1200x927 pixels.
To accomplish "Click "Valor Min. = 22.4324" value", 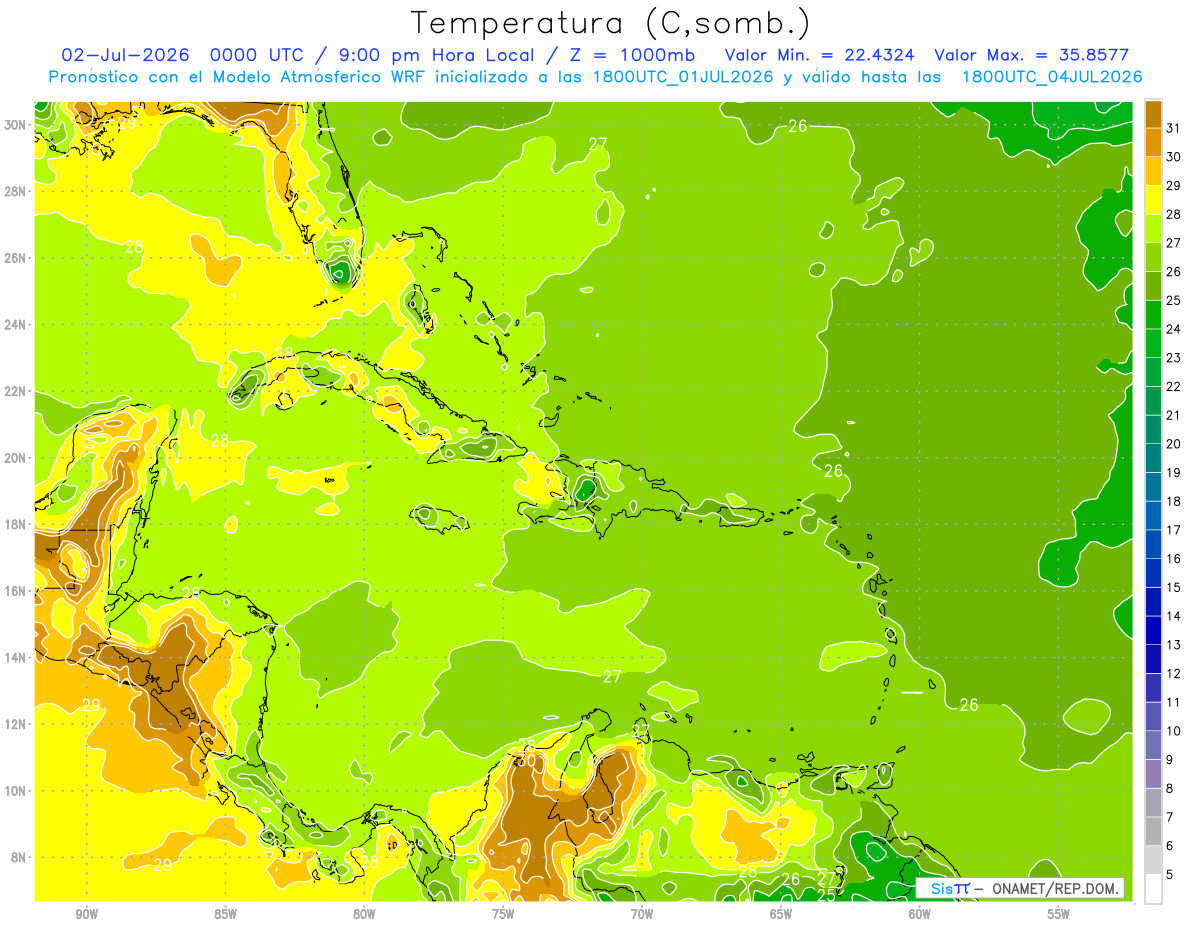I will coord(819,55).
